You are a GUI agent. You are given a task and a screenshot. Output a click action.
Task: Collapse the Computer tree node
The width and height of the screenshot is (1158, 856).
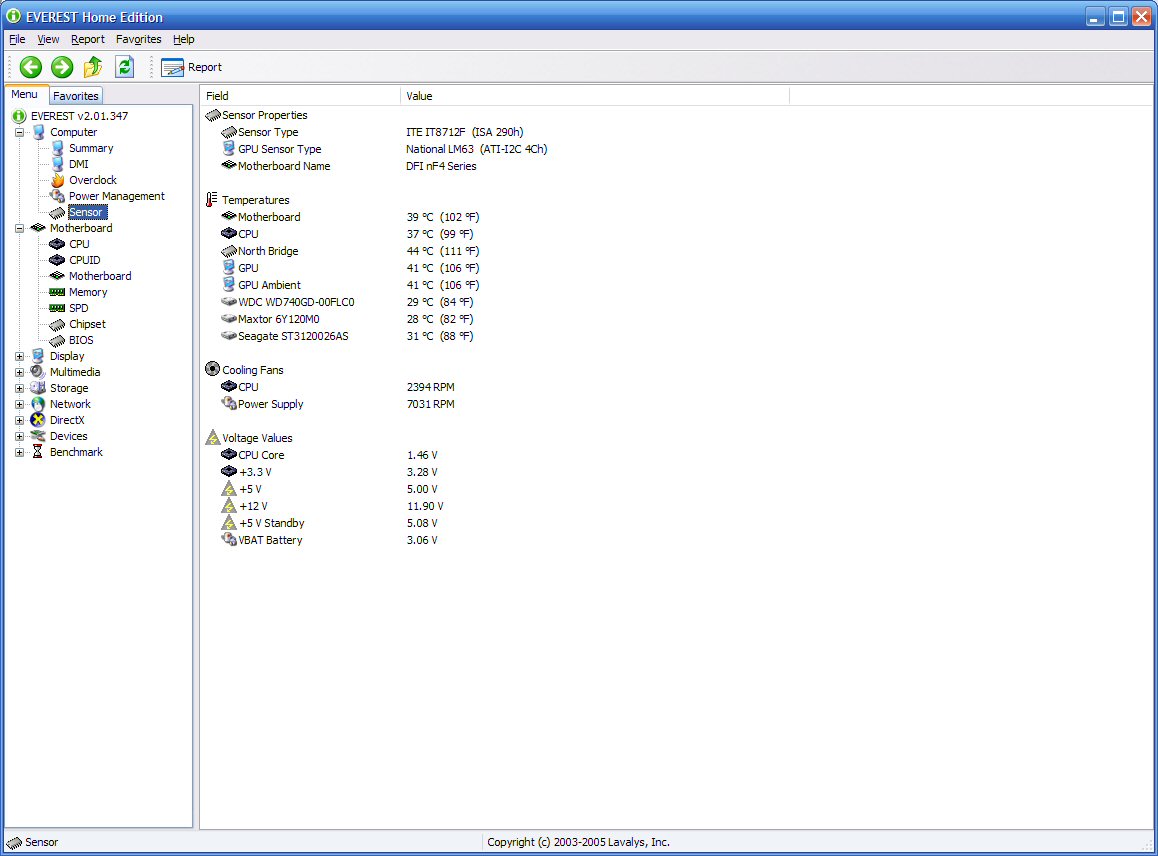click(20, 132)
